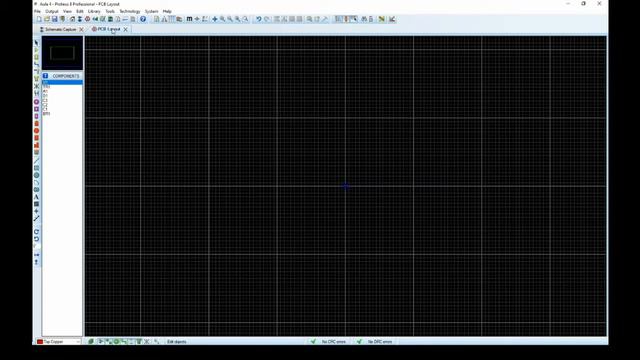The height and width of the screenshot is (360, 640).
Task: Select the 2D Graphics Box tool
Action: tap(36, 168)
